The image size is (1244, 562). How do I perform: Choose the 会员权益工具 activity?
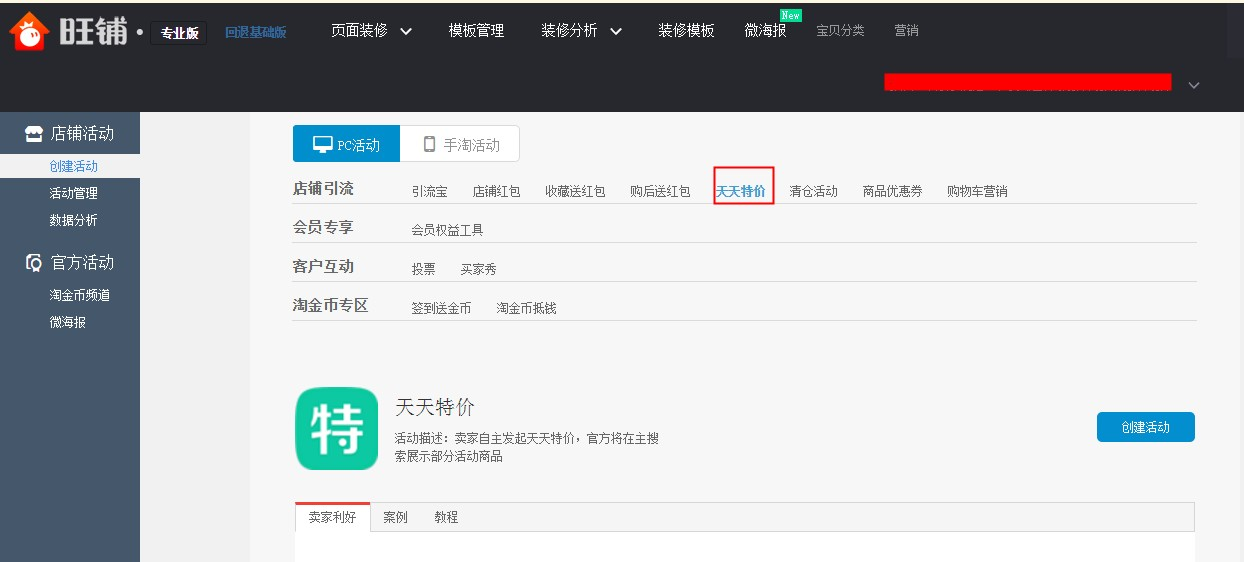coord(447,230)
